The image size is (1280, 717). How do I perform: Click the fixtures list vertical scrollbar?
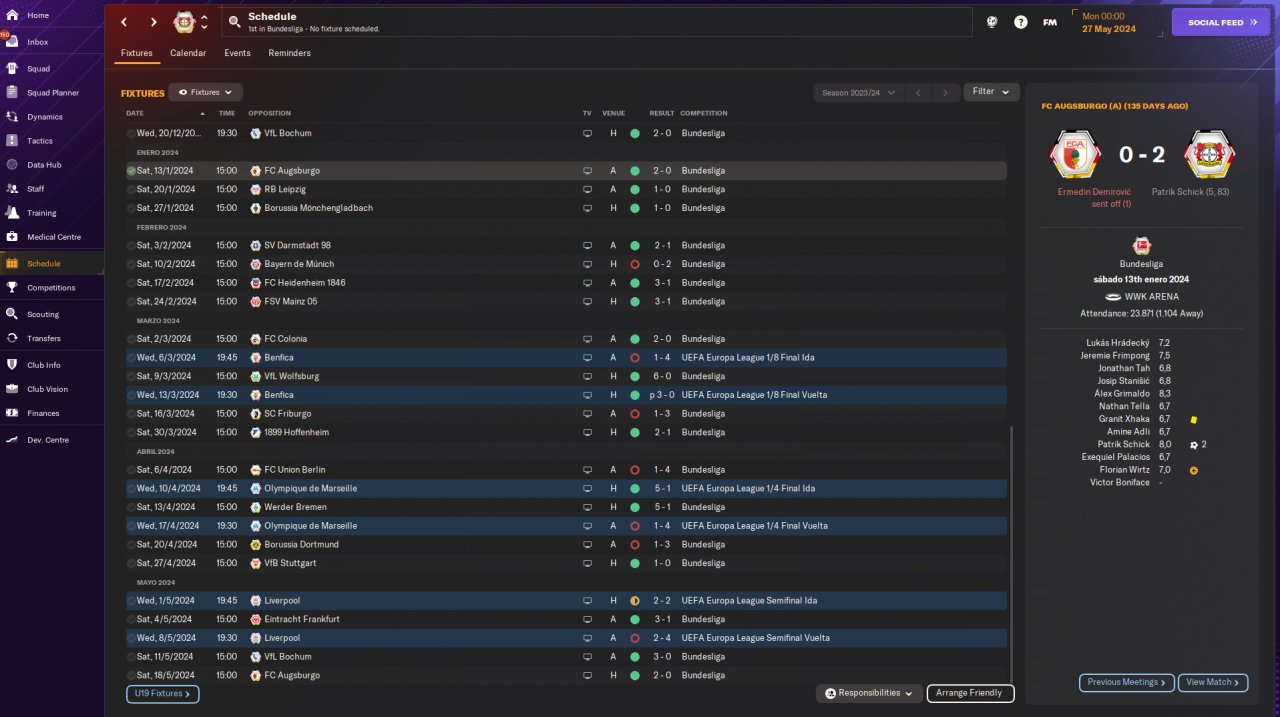[1011, 553]
